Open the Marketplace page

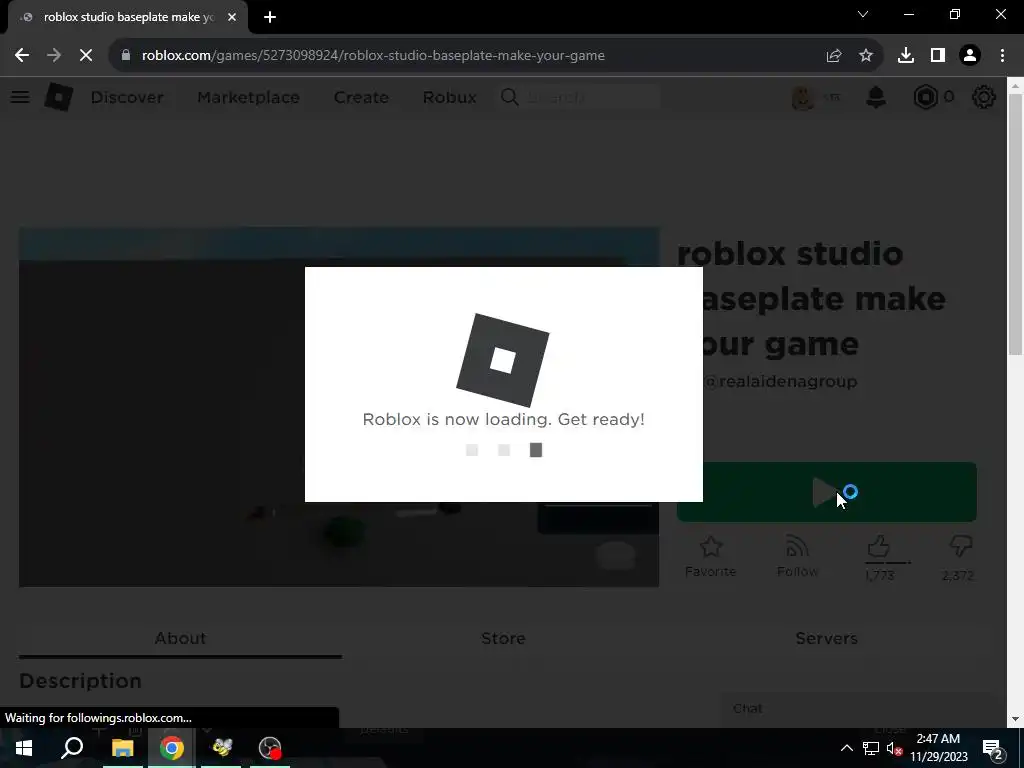tap(248, 97)
